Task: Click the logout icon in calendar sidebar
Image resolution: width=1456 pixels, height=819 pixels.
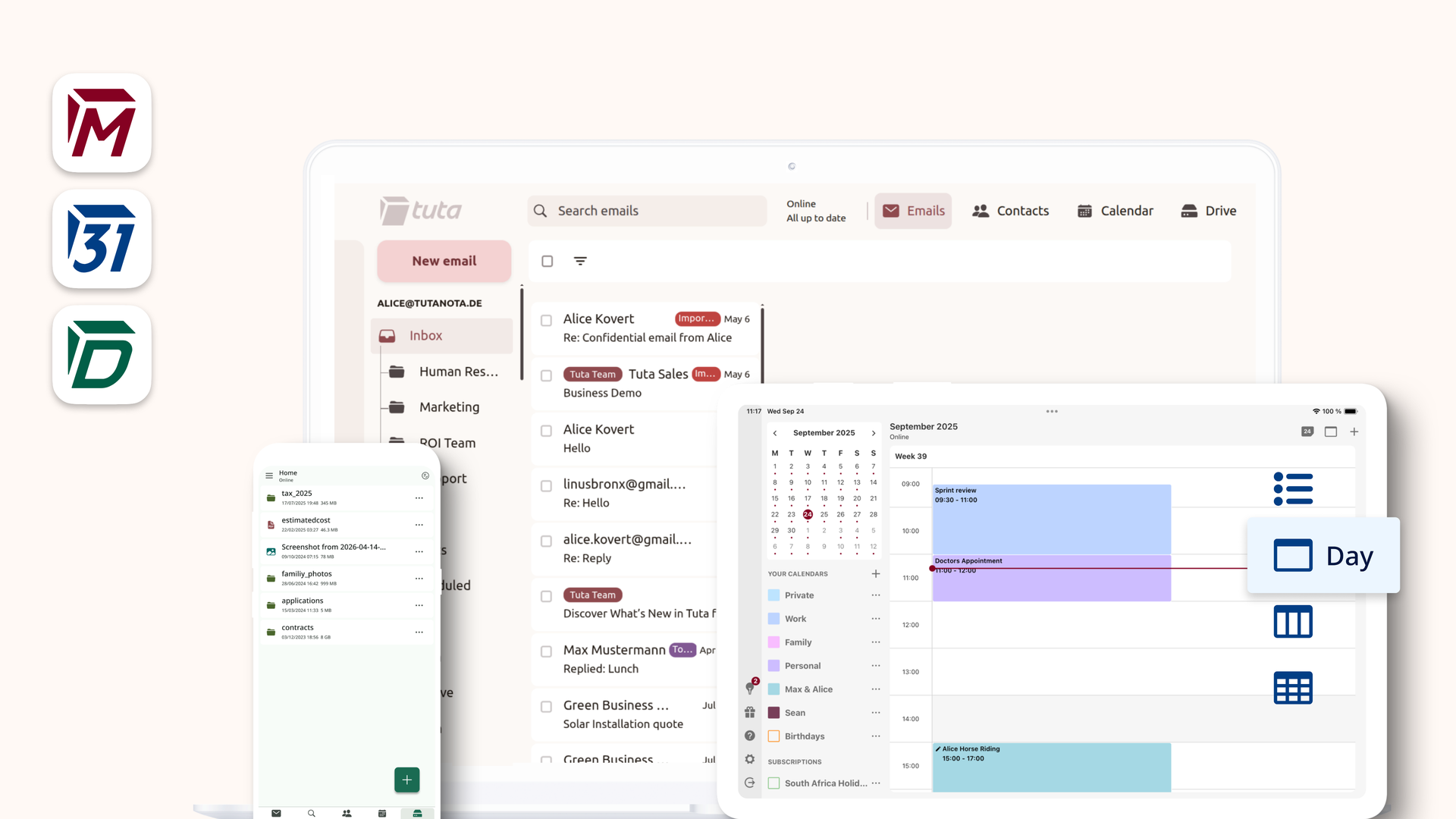Action: tap(750, 783)
